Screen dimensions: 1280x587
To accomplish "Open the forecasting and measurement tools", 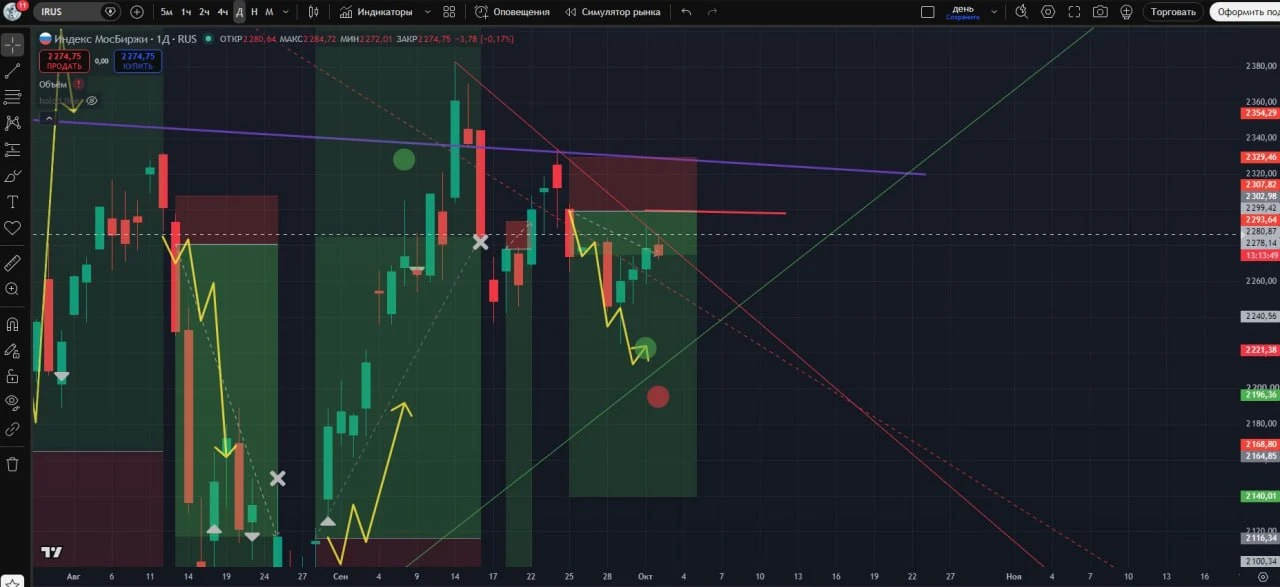I will pos(13,150).
